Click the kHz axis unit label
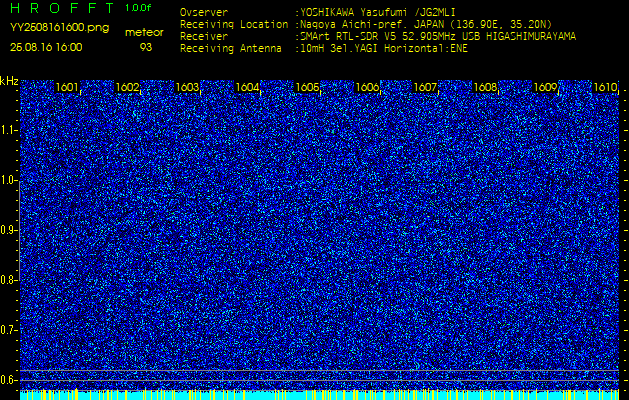 point(9,81)
